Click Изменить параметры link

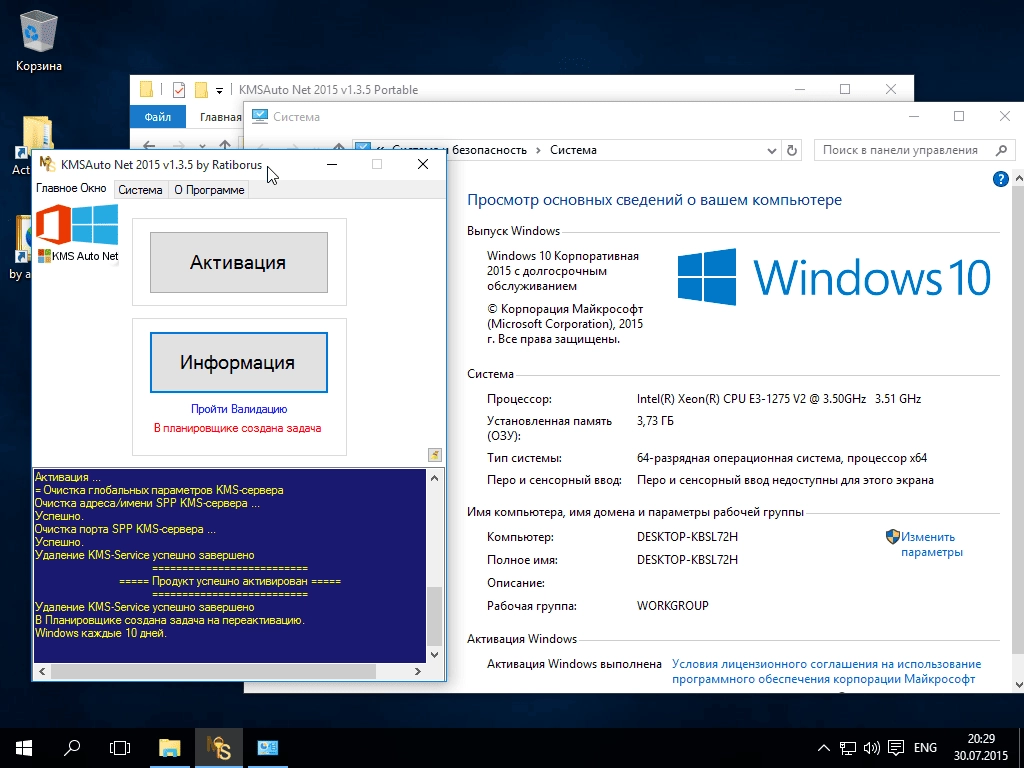[x=931, y=545]
